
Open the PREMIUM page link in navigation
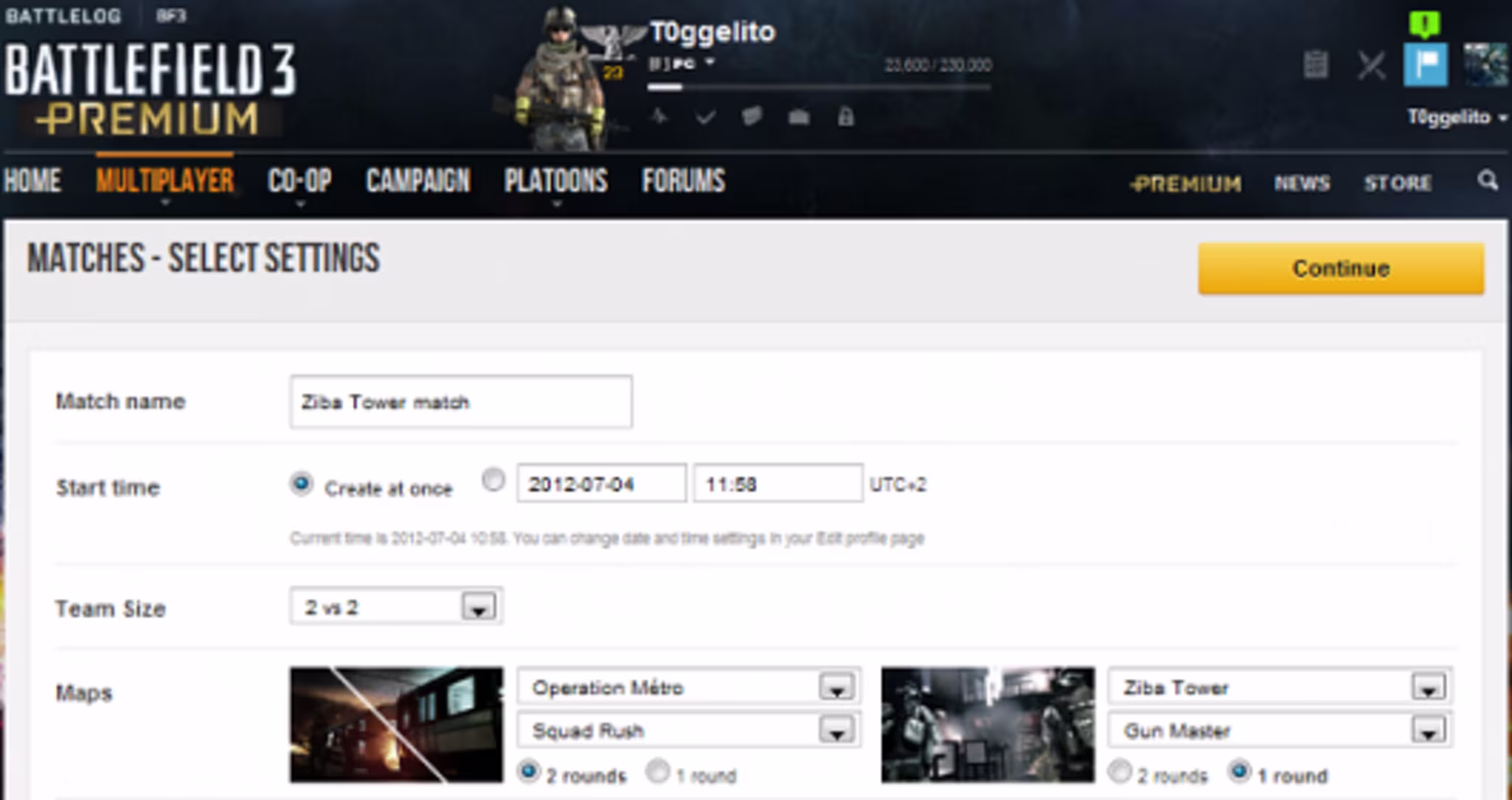1186,183
